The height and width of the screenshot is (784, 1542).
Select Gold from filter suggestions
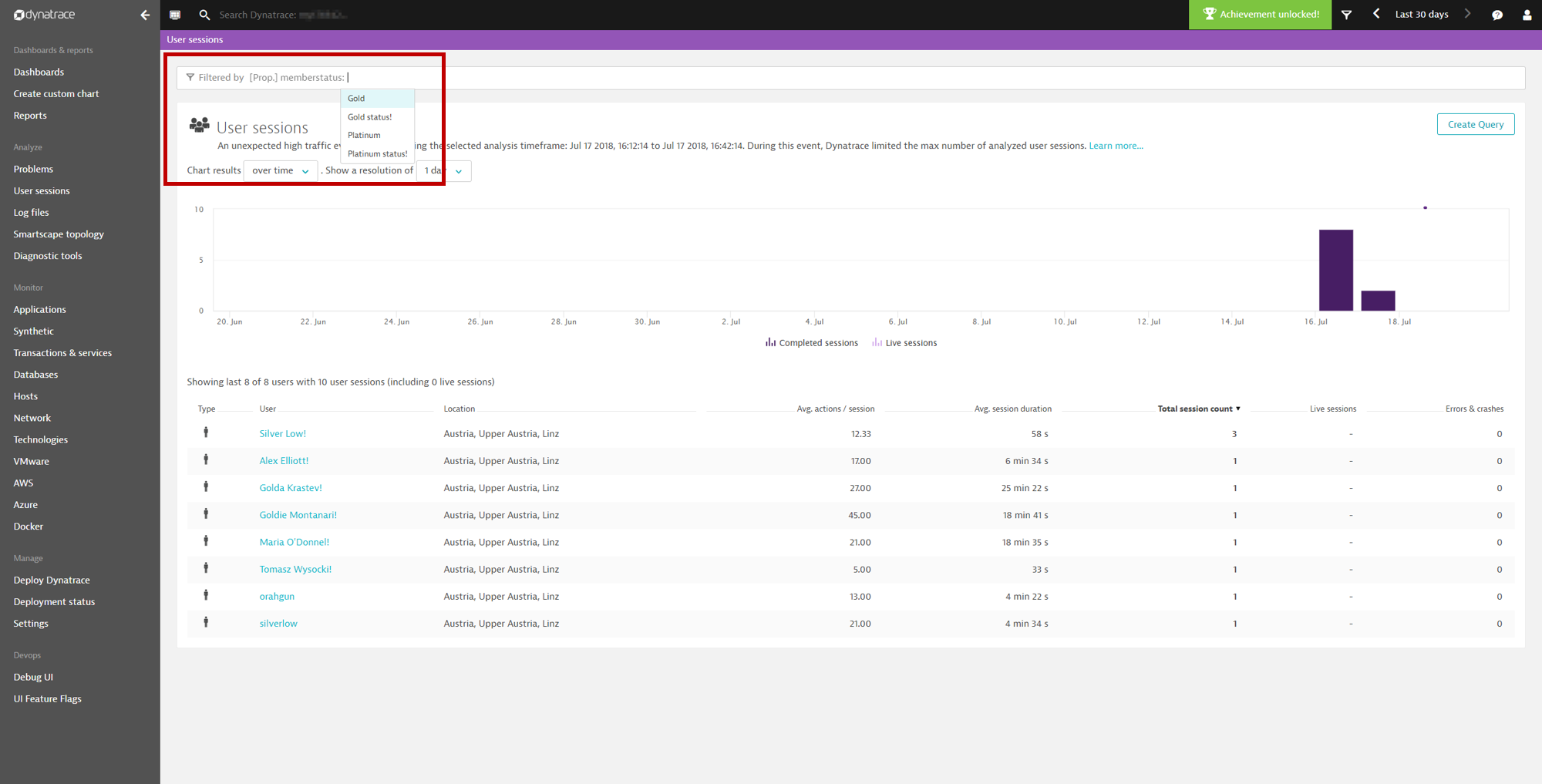(x=378, y=98)
